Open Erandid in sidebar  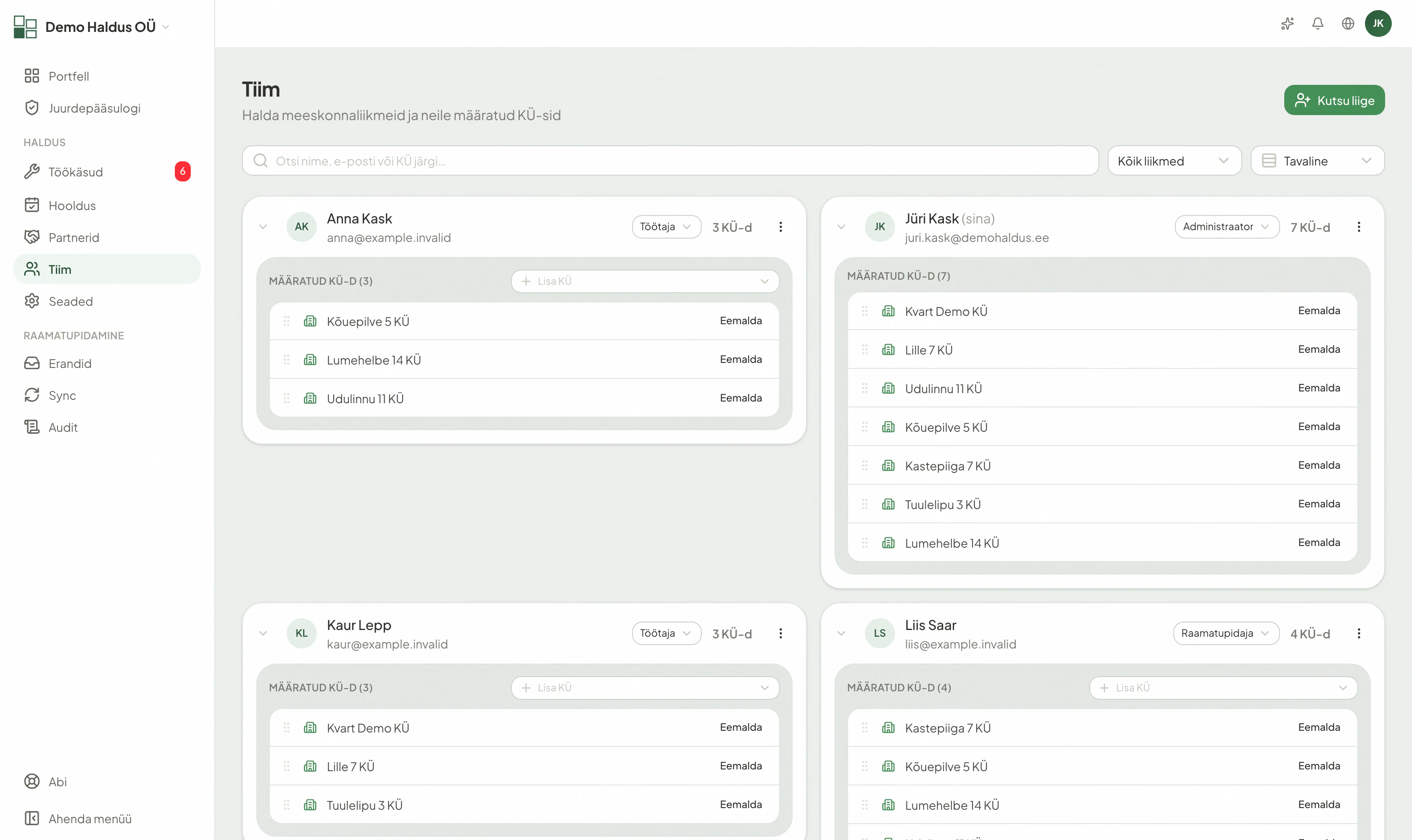pos(107,363)
